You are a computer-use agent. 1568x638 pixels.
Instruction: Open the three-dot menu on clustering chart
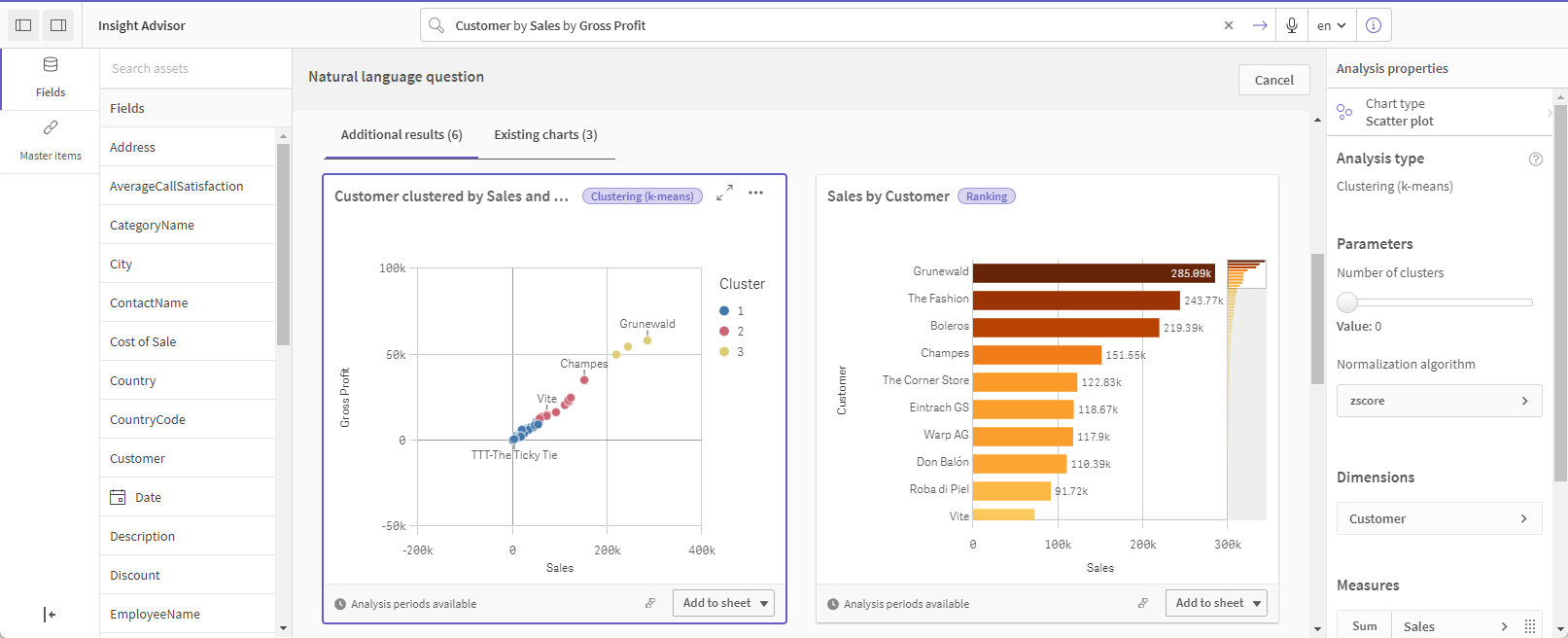point(755,194)
